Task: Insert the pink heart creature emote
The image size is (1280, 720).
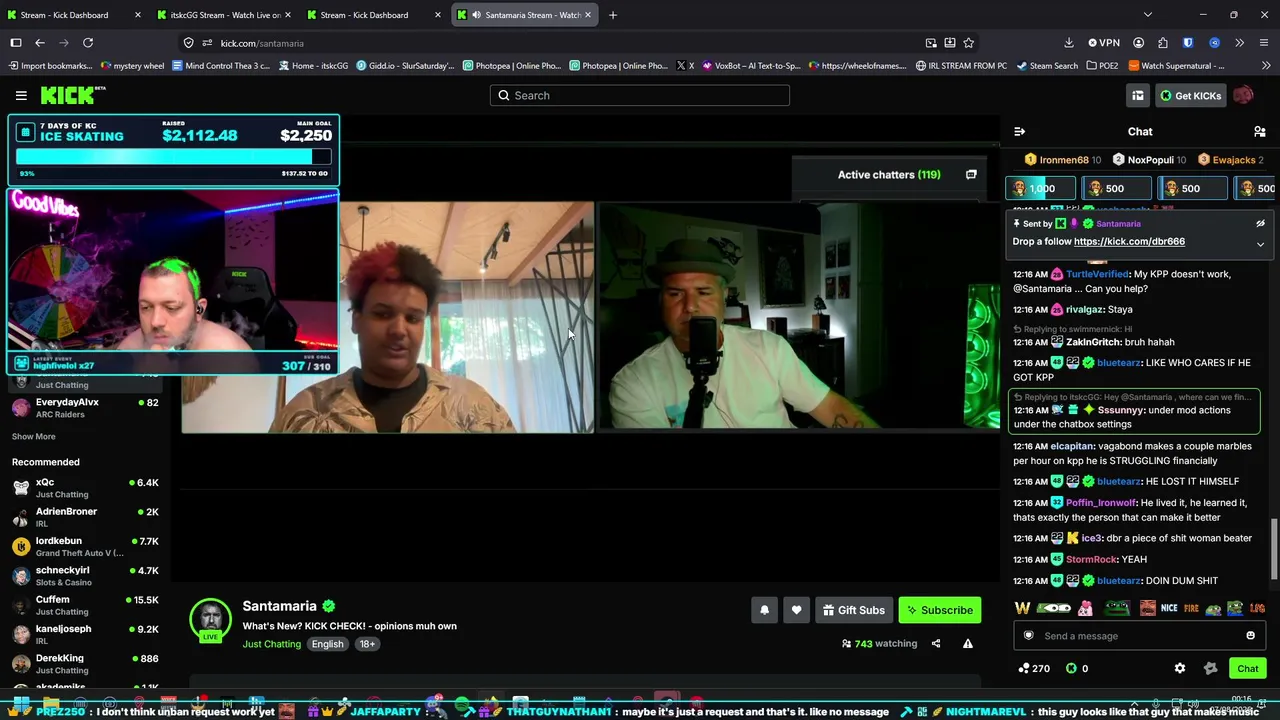Action: pos(1085,608)
